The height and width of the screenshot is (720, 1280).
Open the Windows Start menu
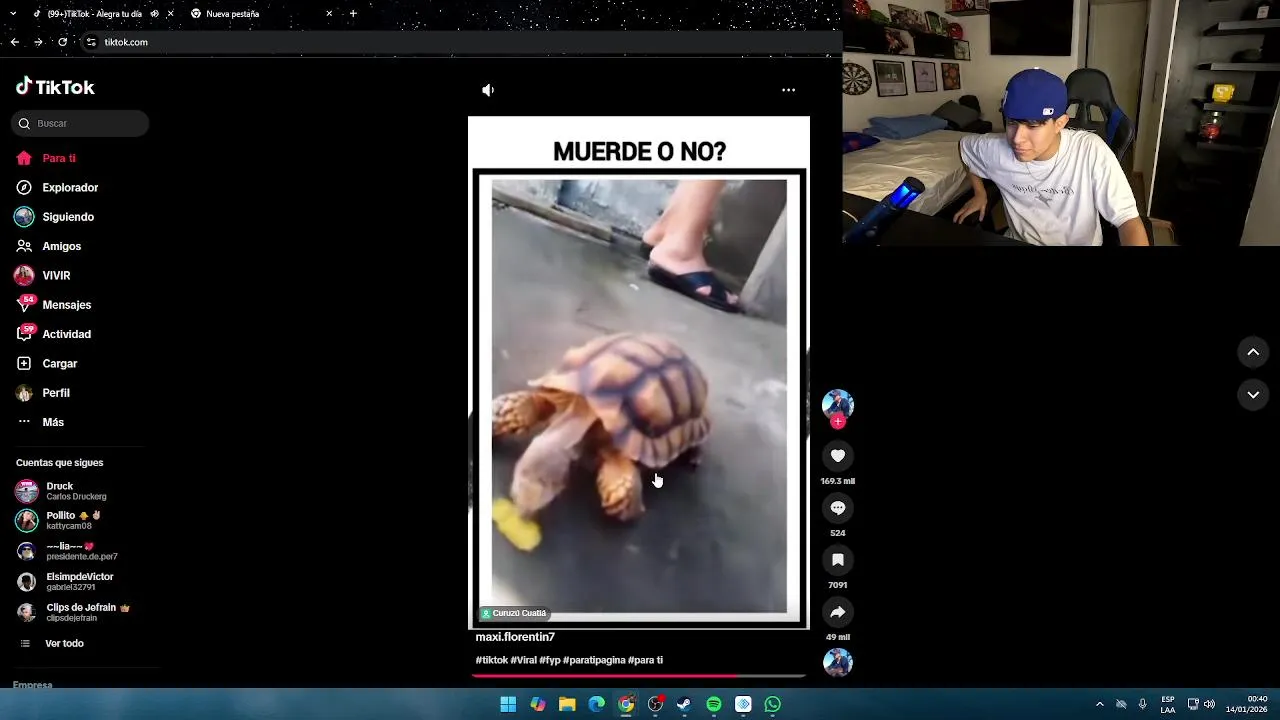tap(508, 704)
